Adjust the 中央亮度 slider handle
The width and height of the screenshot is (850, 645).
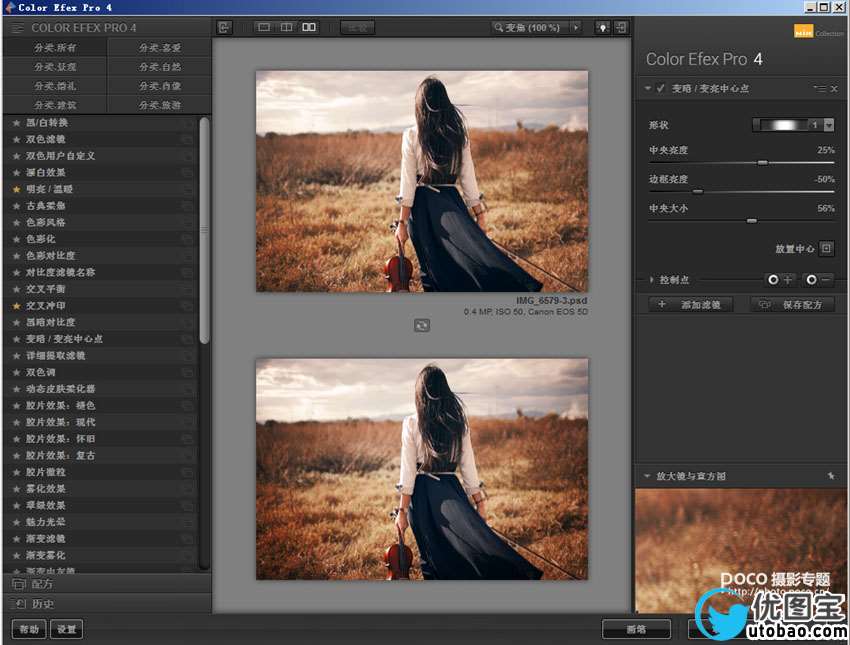(x=763, y=163)
